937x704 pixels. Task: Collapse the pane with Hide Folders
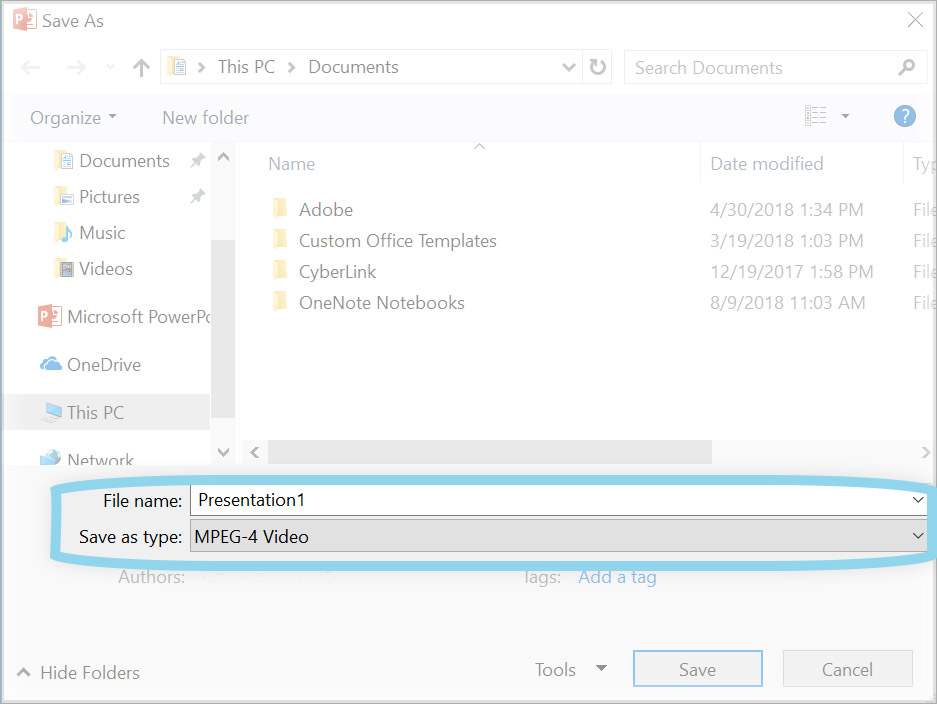pyautogui.click(x=79, y=673)
